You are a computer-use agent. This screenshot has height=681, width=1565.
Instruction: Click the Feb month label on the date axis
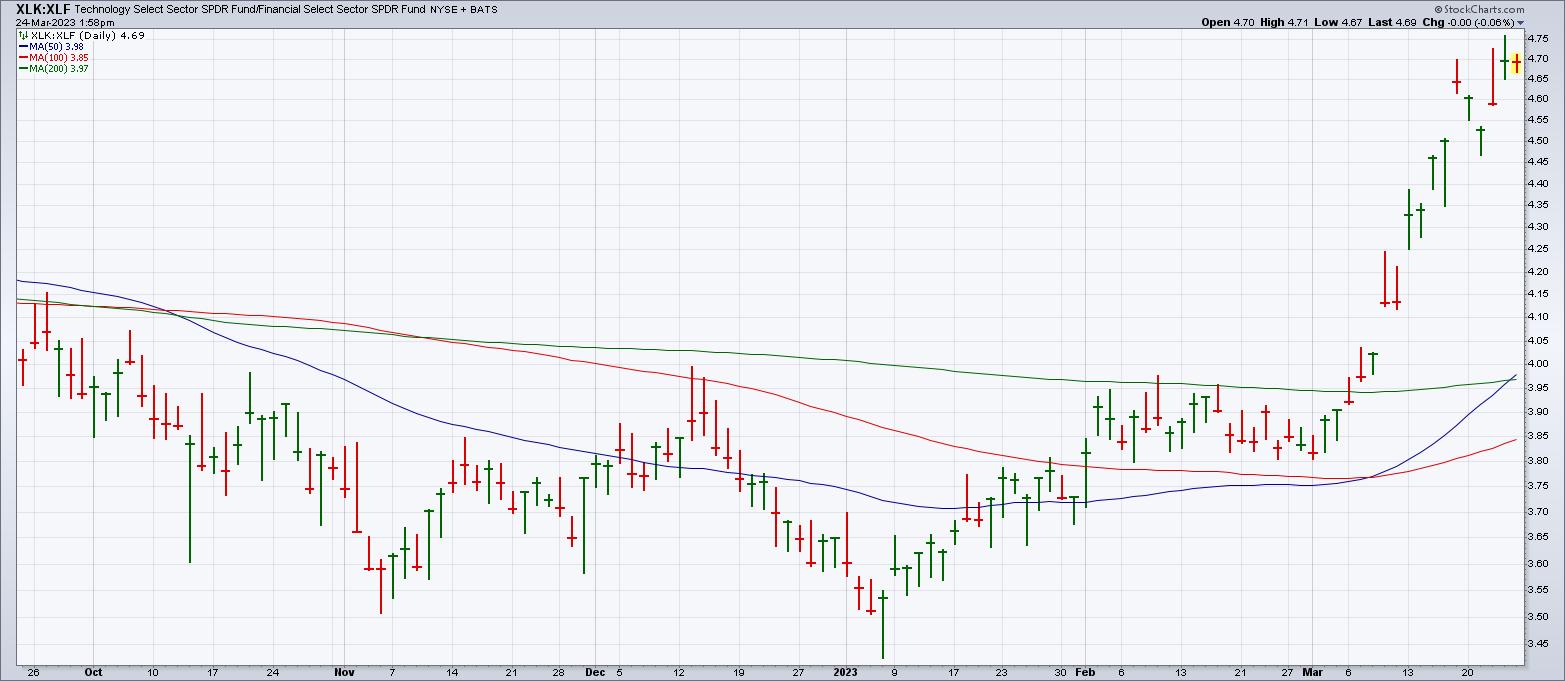pyautogui.click(x=1086, y=672)
